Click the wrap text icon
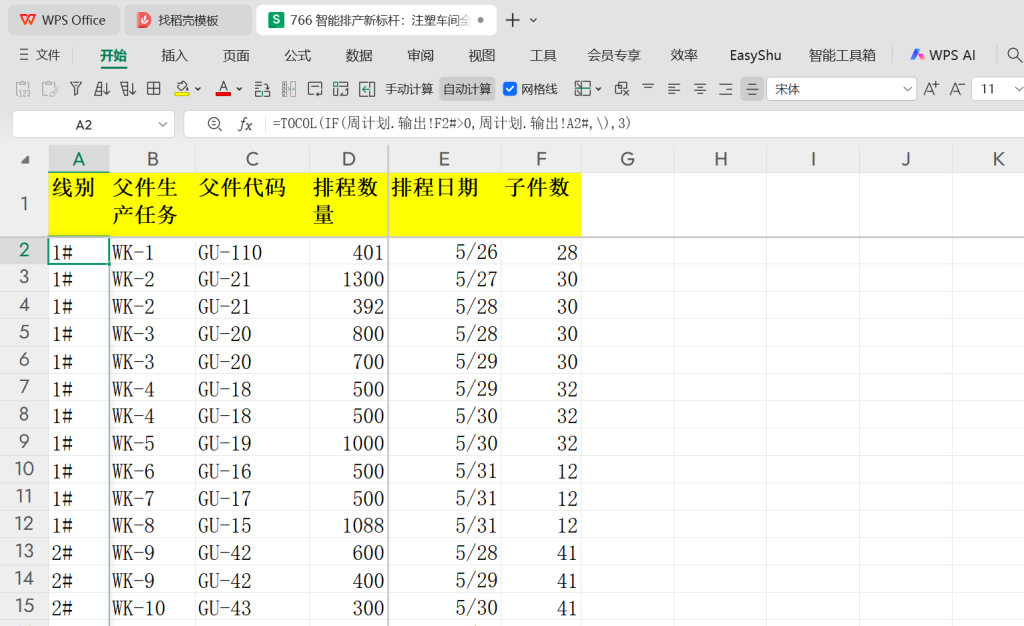This screenshot has width=1024, height=626. tap(315, 89)
